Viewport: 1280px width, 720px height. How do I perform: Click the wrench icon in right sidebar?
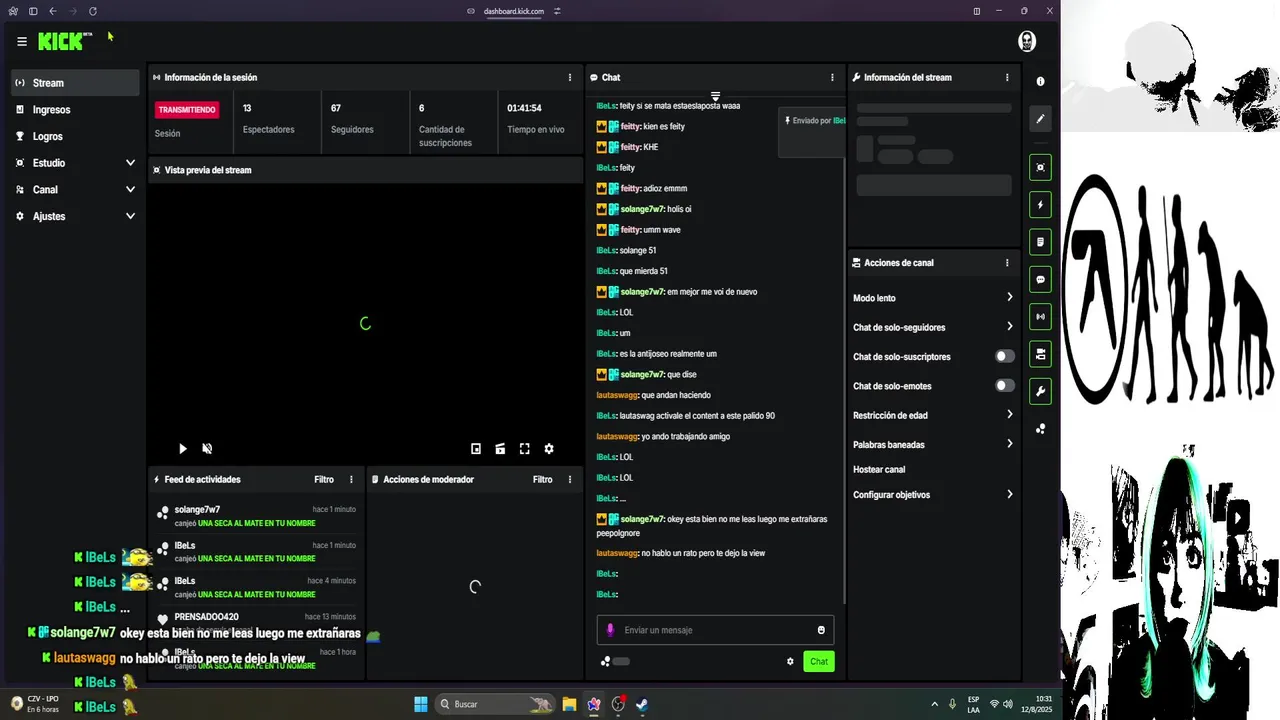[x=1040, y=391]
